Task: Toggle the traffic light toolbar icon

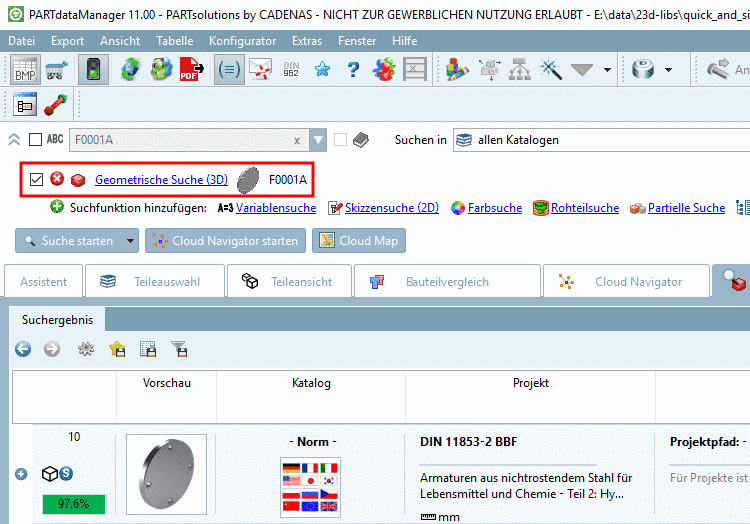Action: point(93,70)
